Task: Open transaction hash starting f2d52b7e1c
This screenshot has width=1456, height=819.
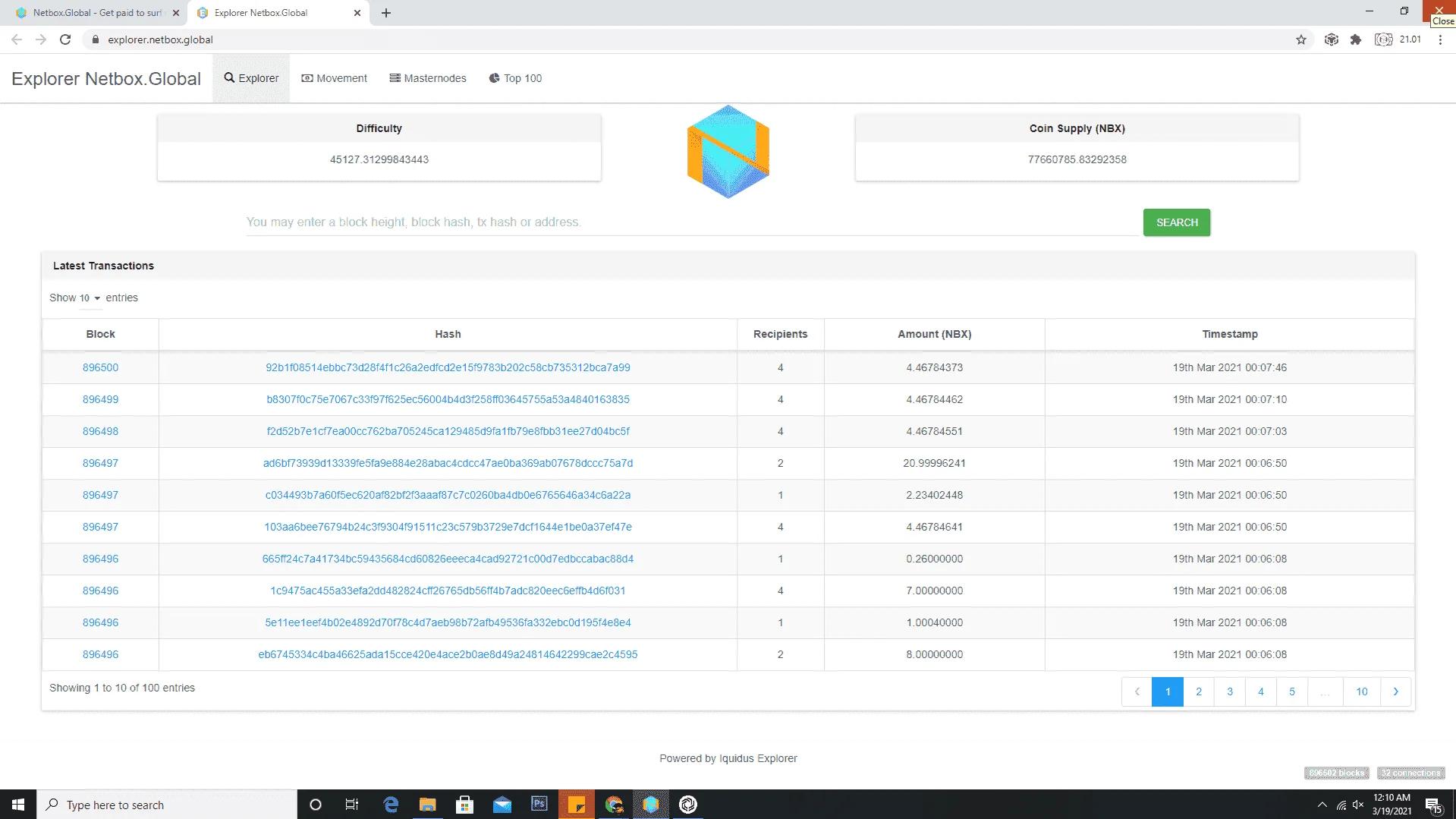Action: pos(448,431)
